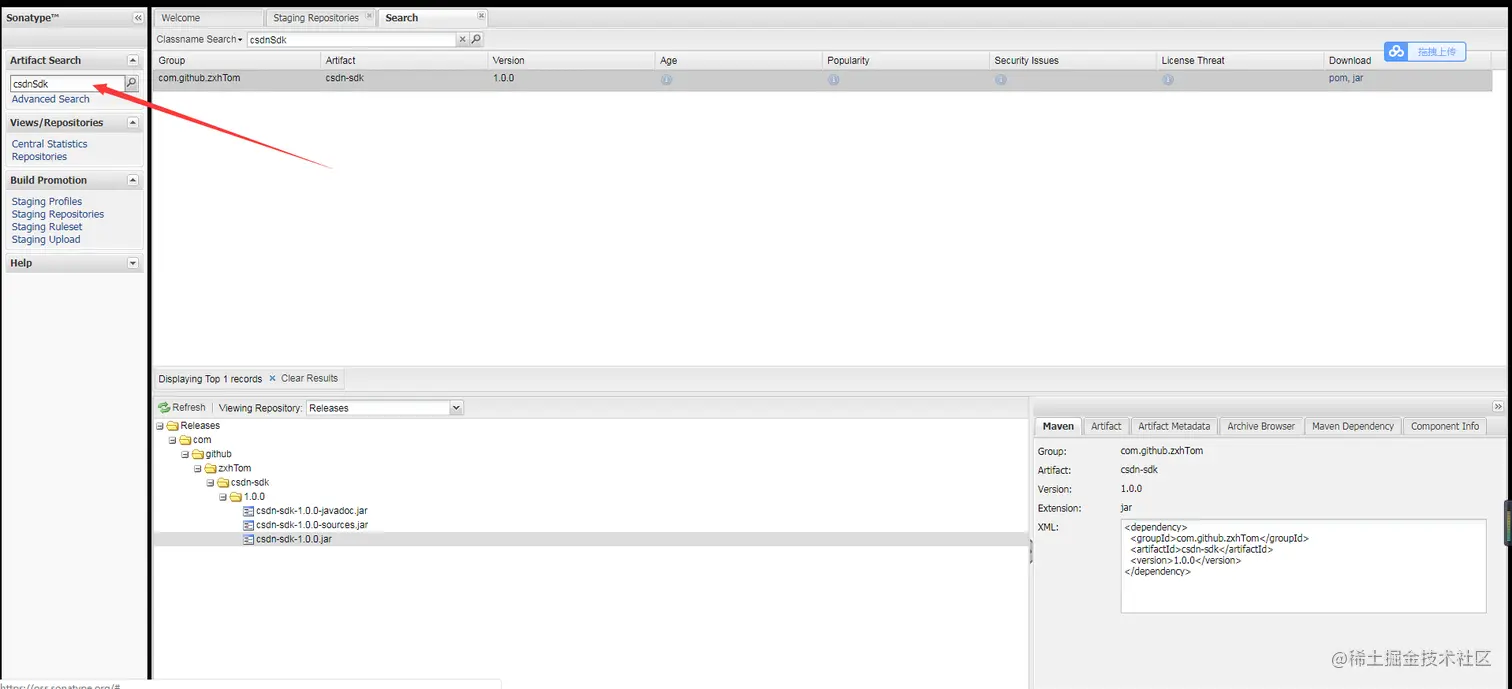The height and width of the screenshot is (689, 1512).
Task: Click the Popularity info icon for csdn-sdk
Action: tap(833, 79)
